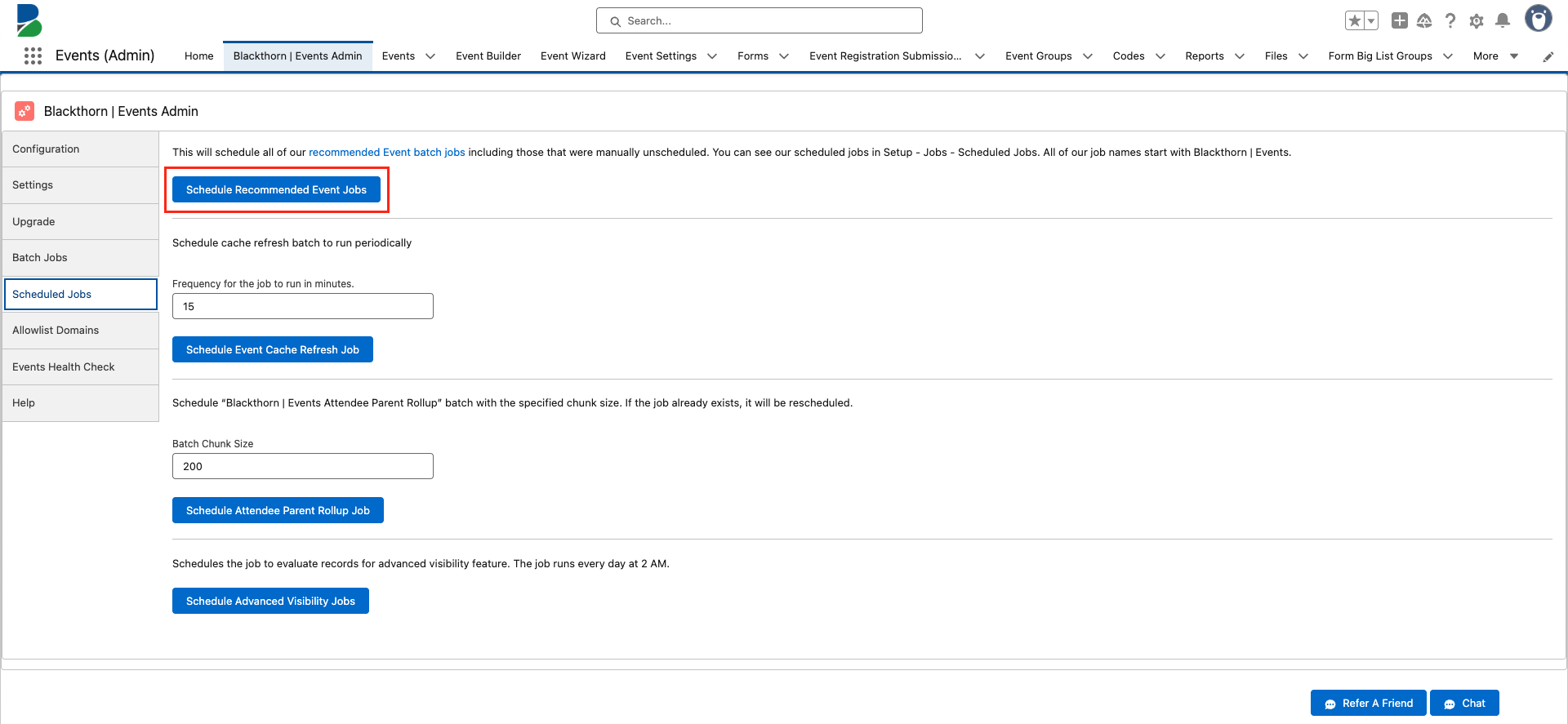Open Salesforce Trailhead guidance icon
1568x724 pixels.
point(1424,20)
